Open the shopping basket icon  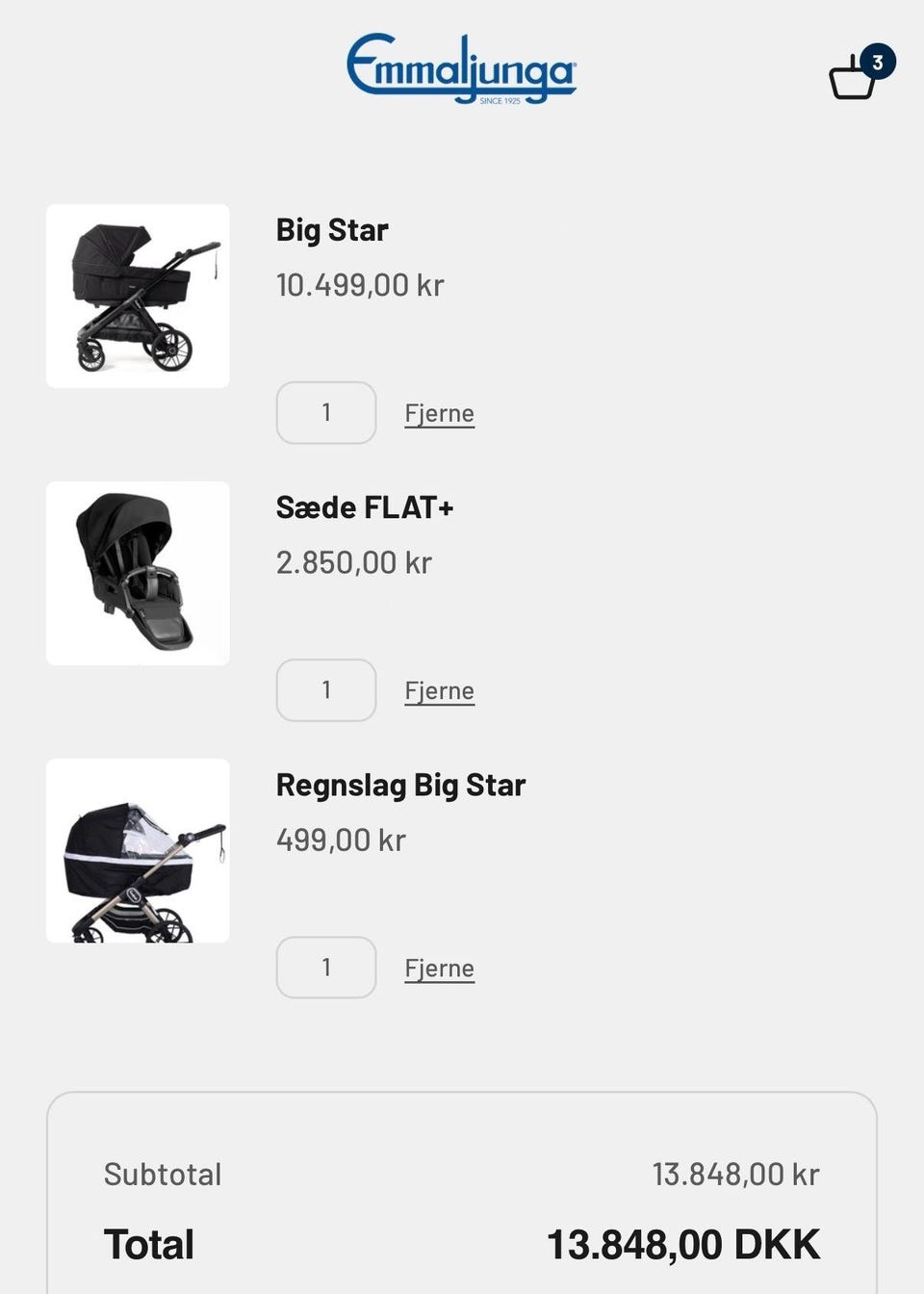[x=853, y=78]
